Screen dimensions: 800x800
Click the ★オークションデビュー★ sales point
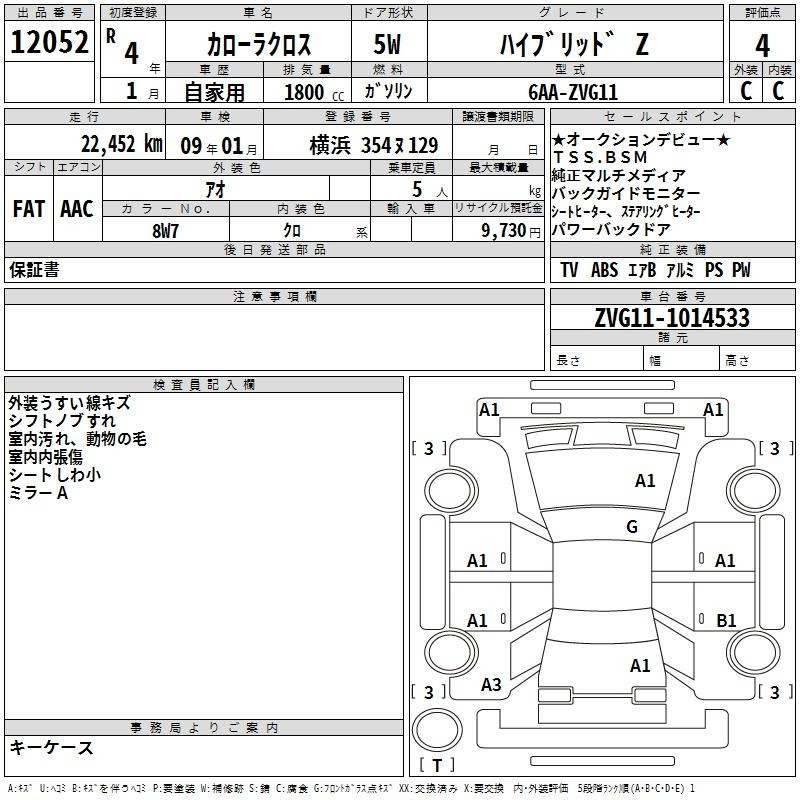(x=641, y=139)
